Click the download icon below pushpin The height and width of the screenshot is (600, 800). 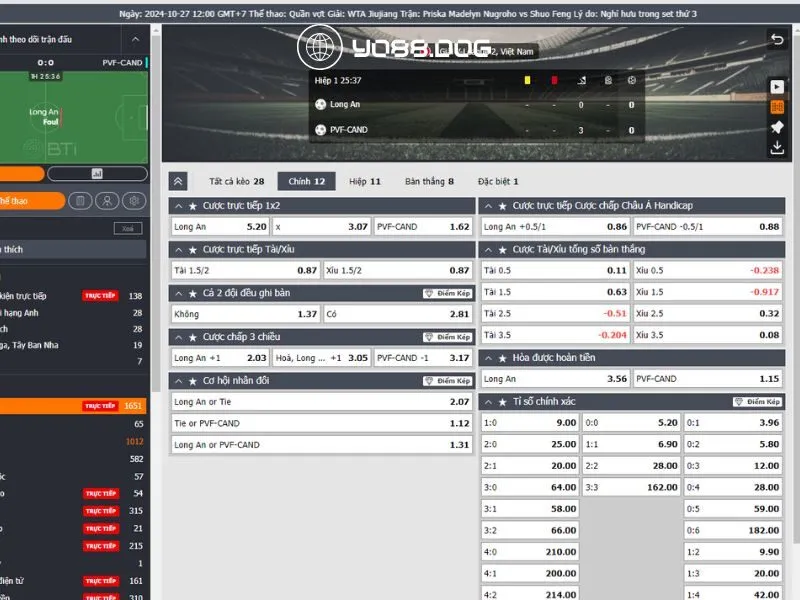pyautogui.click(x=777, y=148)
